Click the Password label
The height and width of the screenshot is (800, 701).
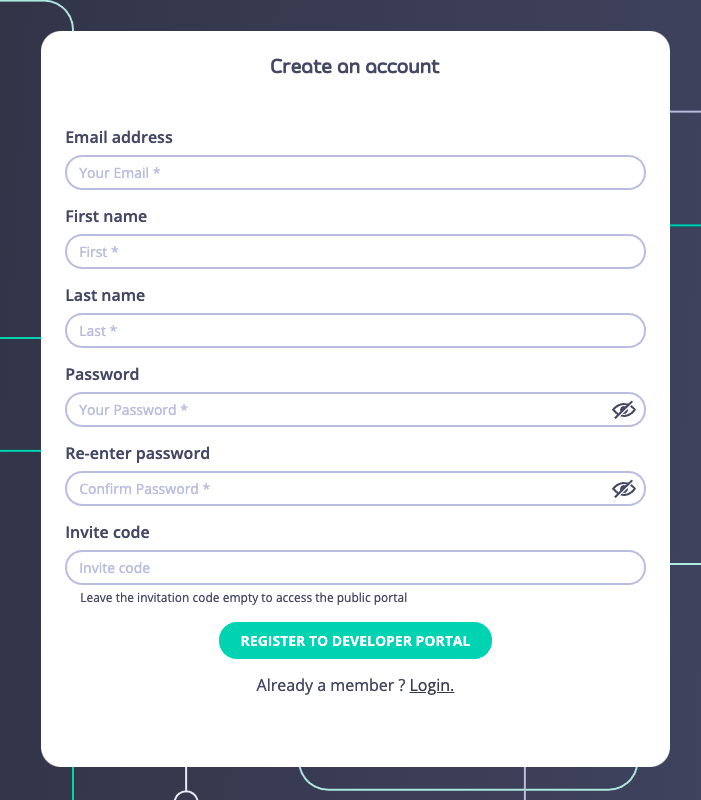click(102, 374)
